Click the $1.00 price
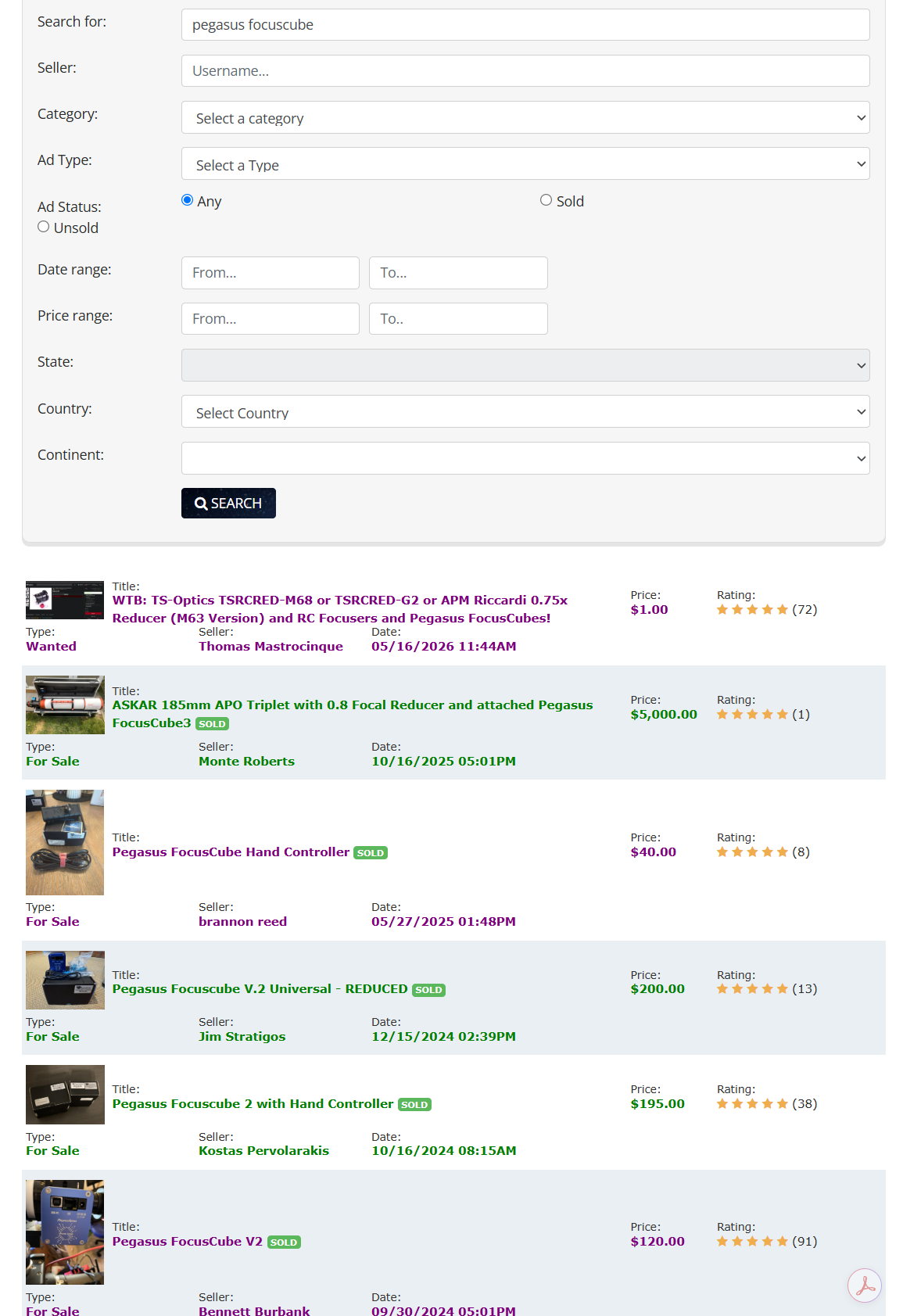This screenshot has width=903, height=1316. 650,609
